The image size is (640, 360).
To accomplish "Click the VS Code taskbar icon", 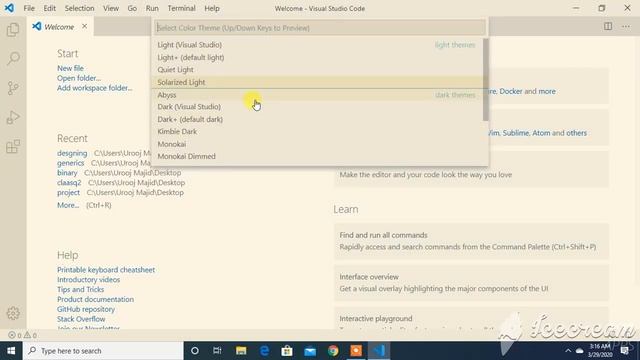I will click(x=379, y=351).
